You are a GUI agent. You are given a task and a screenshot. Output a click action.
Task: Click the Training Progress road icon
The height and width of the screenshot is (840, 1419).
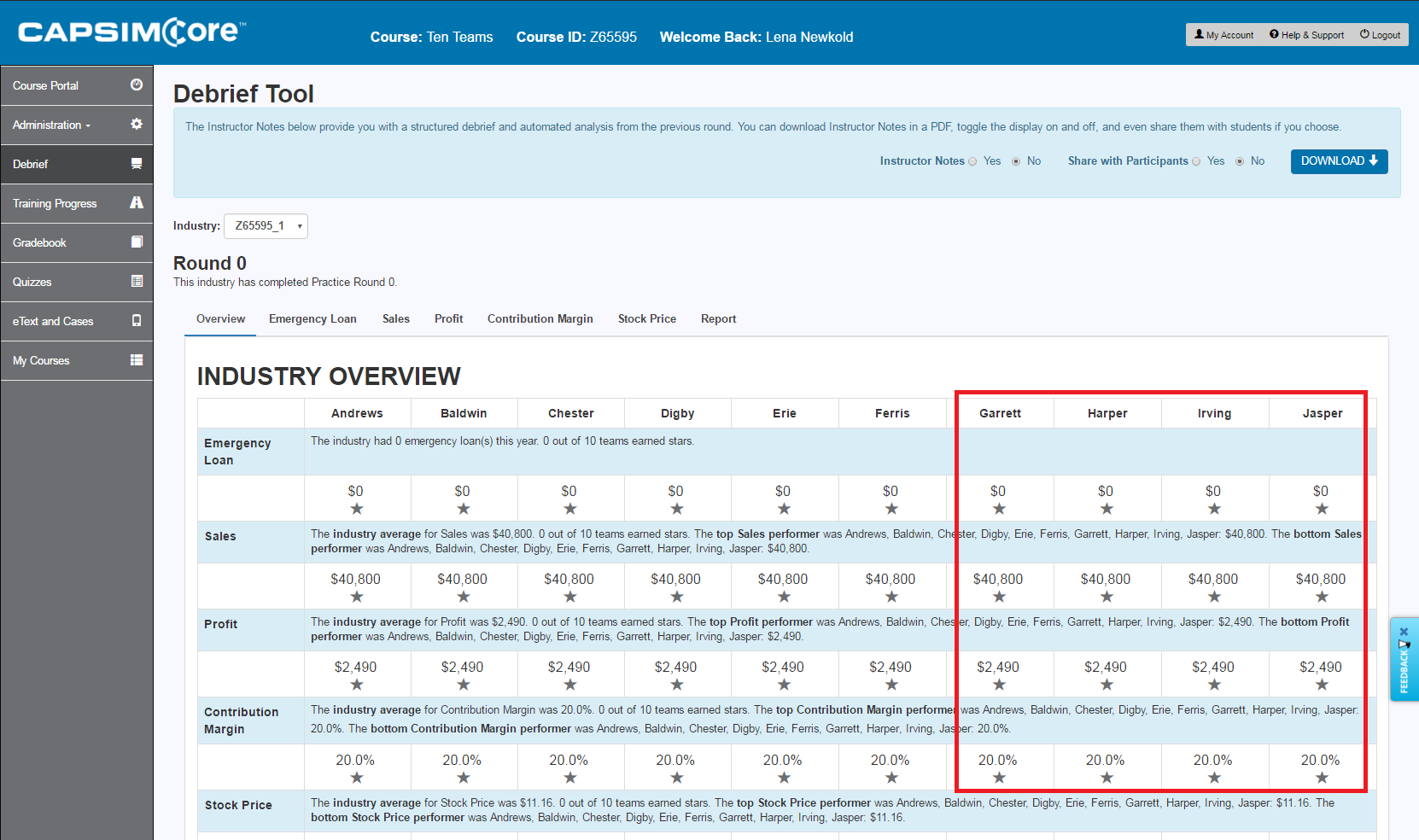pos(137,202)
